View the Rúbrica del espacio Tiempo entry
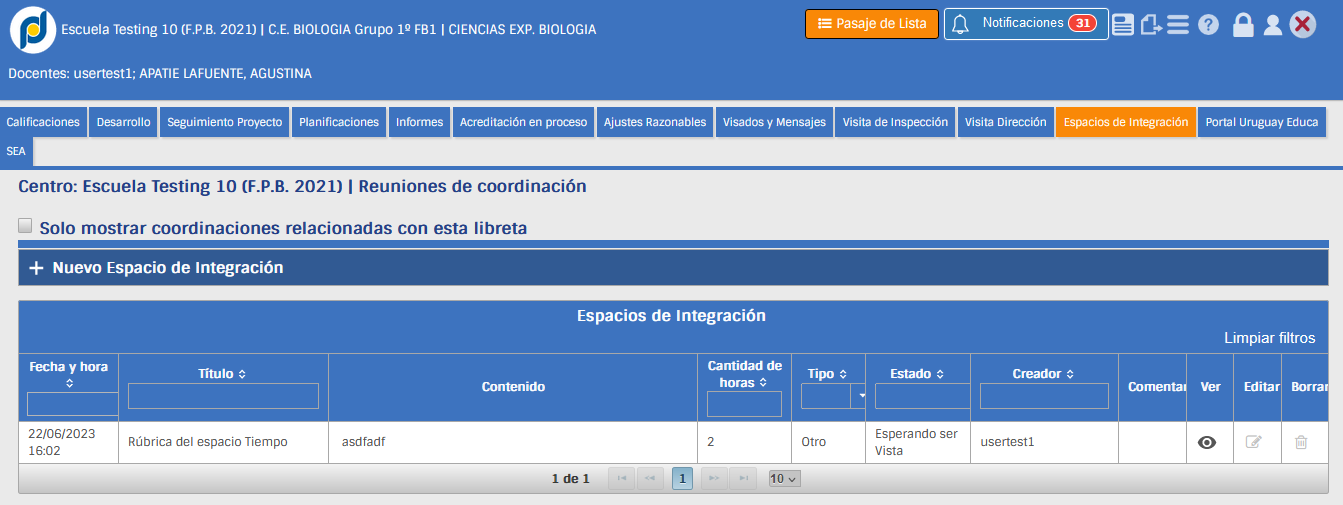The width and height of the screenshot is (1343, 505). [1207, 442]
